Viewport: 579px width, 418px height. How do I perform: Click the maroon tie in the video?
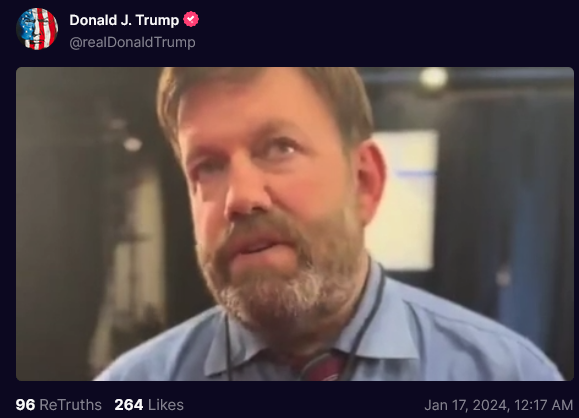click(321, 366)
